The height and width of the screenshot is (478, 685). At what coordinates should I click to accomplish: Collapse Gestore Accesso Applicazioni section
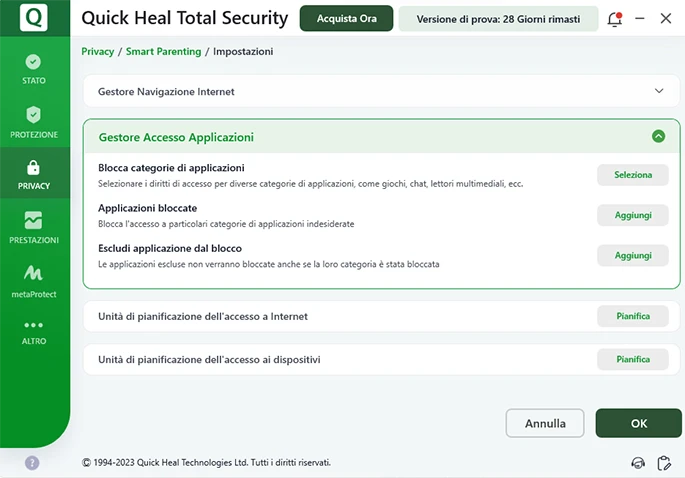coord(658,137)
